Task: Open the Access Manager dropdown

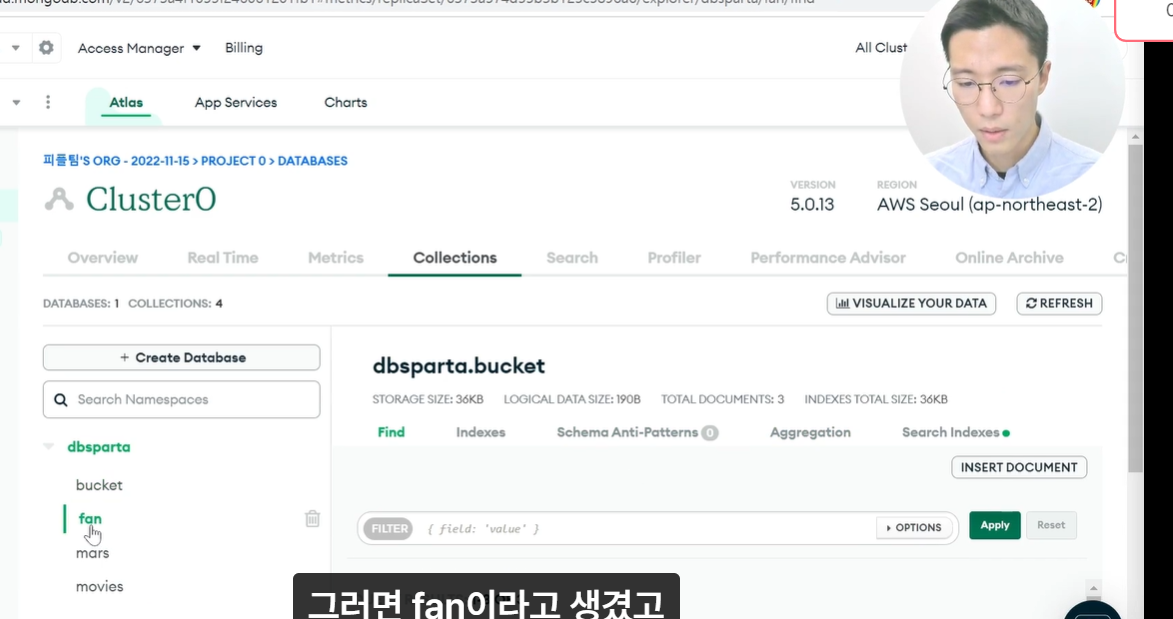Action: [x=139, y=48]
